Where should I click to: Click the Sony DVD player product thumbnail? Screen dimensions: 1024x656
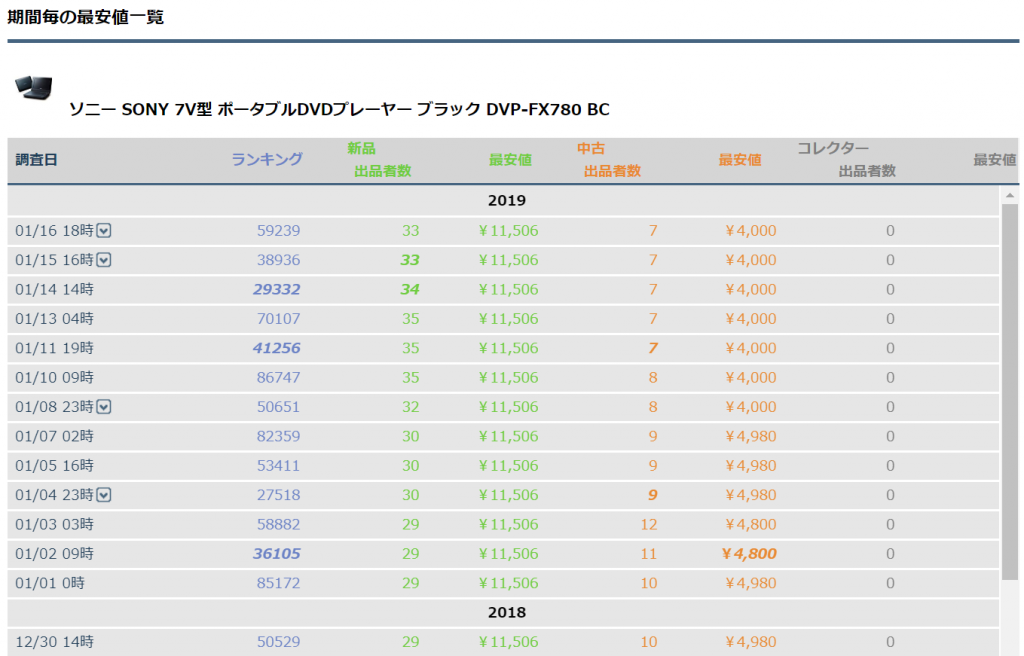coord(33,88)
